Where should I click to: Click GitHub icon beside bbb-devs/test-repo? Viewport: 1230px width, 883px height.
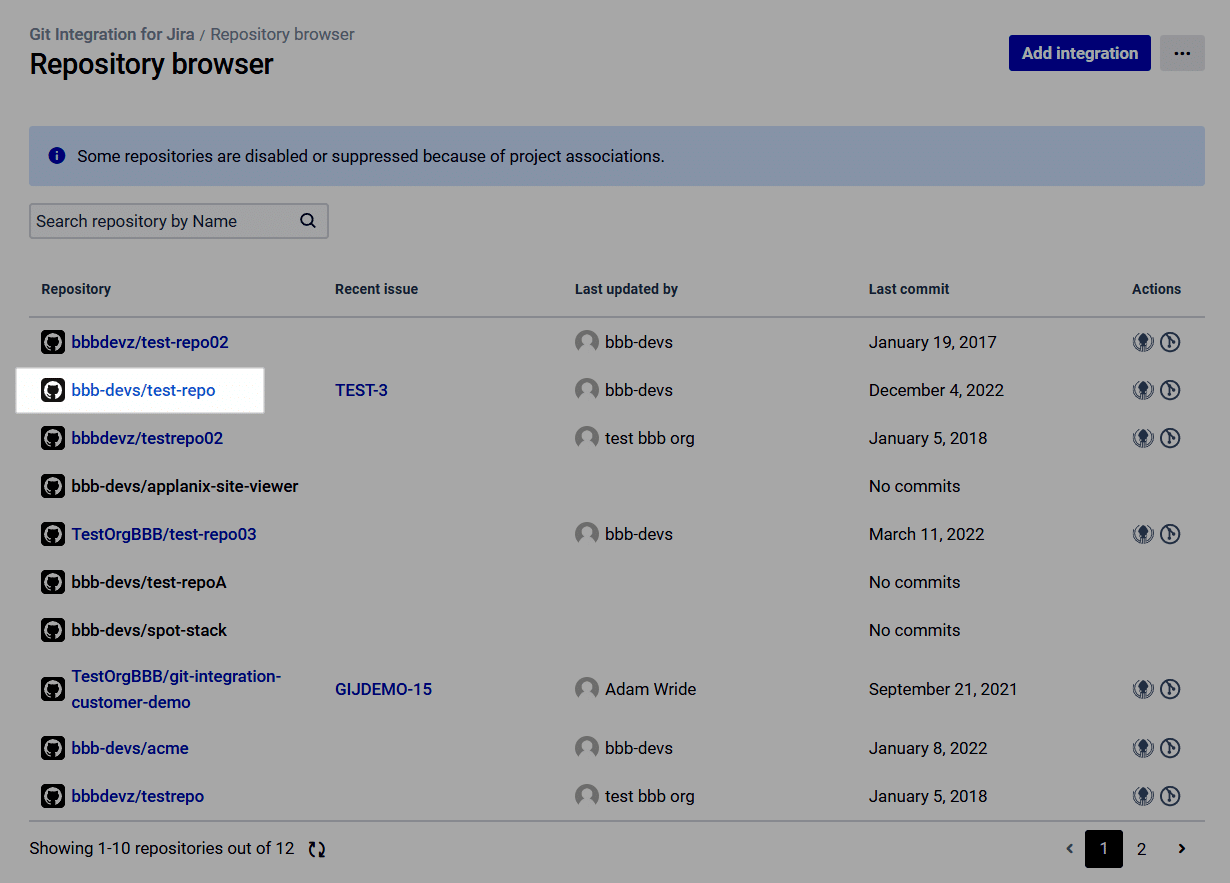tap(53, 390)
